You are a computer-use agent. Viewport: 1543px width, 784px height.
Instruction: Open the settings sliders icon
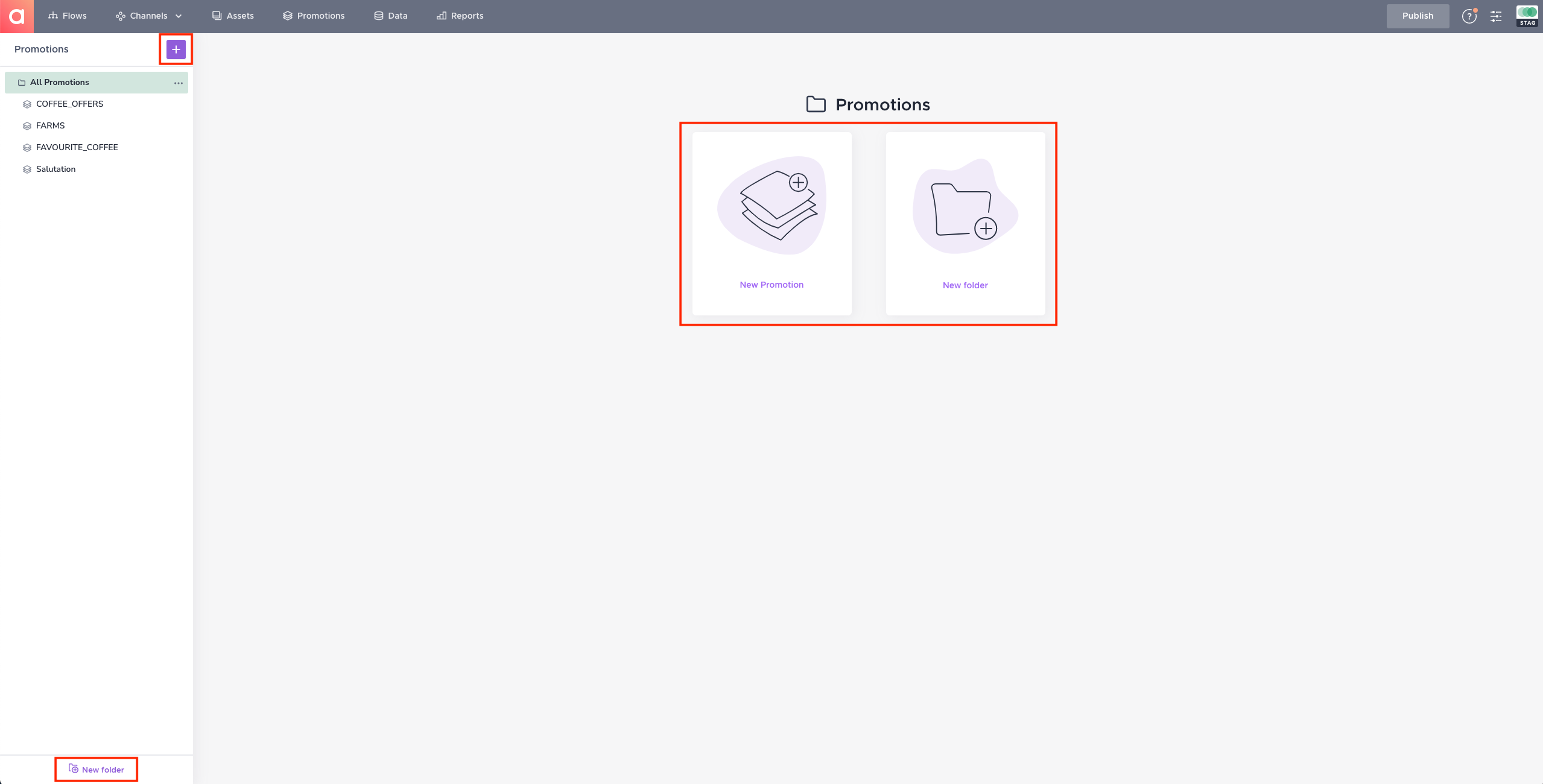click(x=1496, y=16)
